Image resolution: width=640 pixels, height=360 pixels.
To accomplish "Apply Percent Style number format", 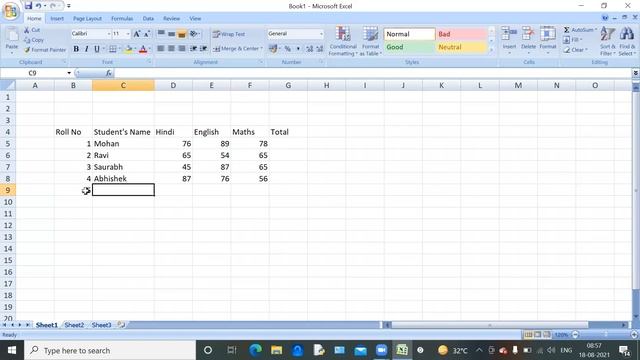I will coord(288,49).
